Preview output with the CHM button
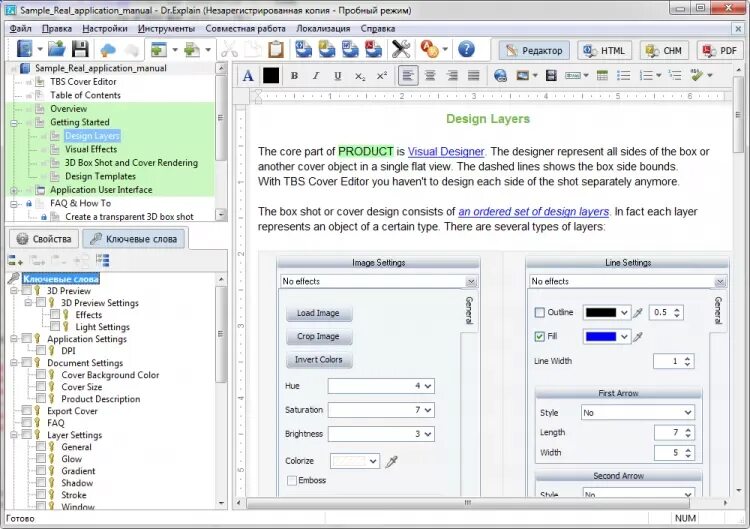Screen dimensions: 750x529 (x=664, y=50)
